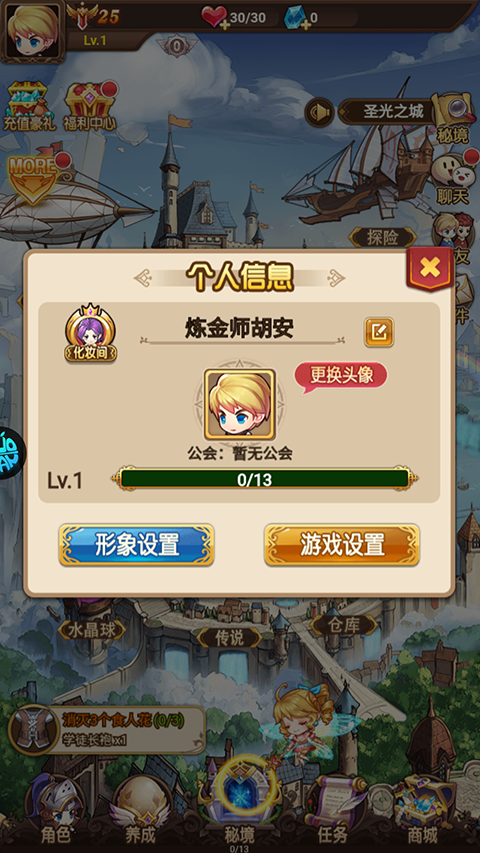The image size is (480, 853).
Task: Click 更换头像 change avatar bubble
Action: coord(341,376)
